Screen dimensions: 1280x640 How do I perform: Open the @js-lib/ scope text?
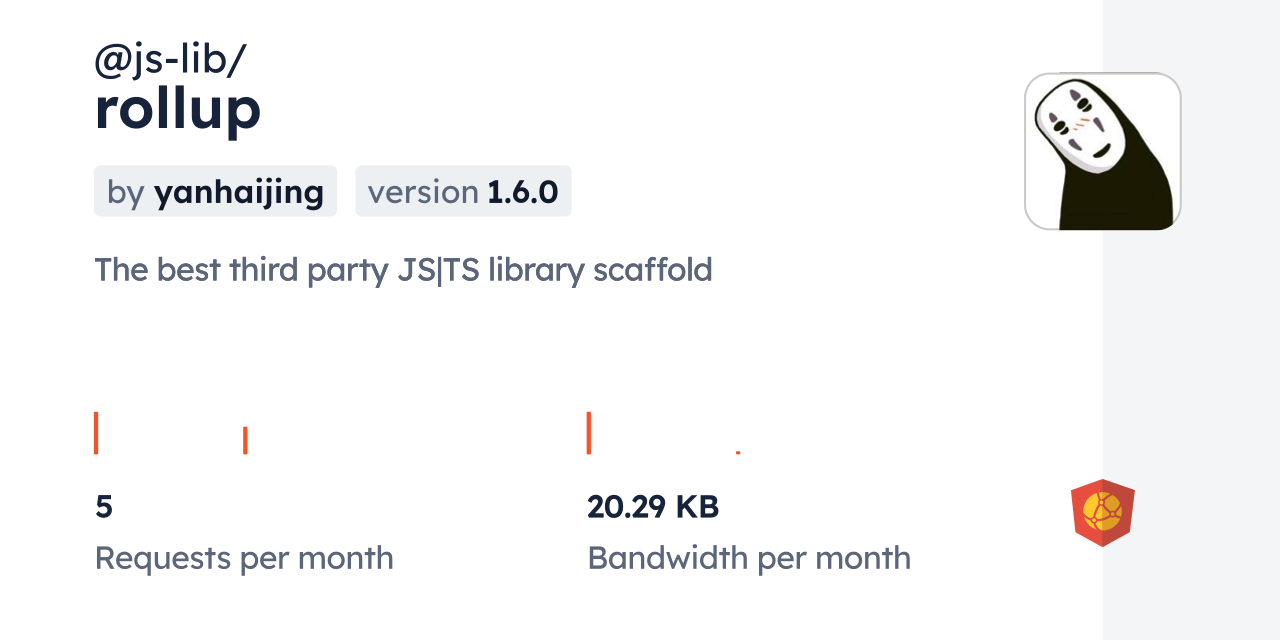(x=170, y=60)
